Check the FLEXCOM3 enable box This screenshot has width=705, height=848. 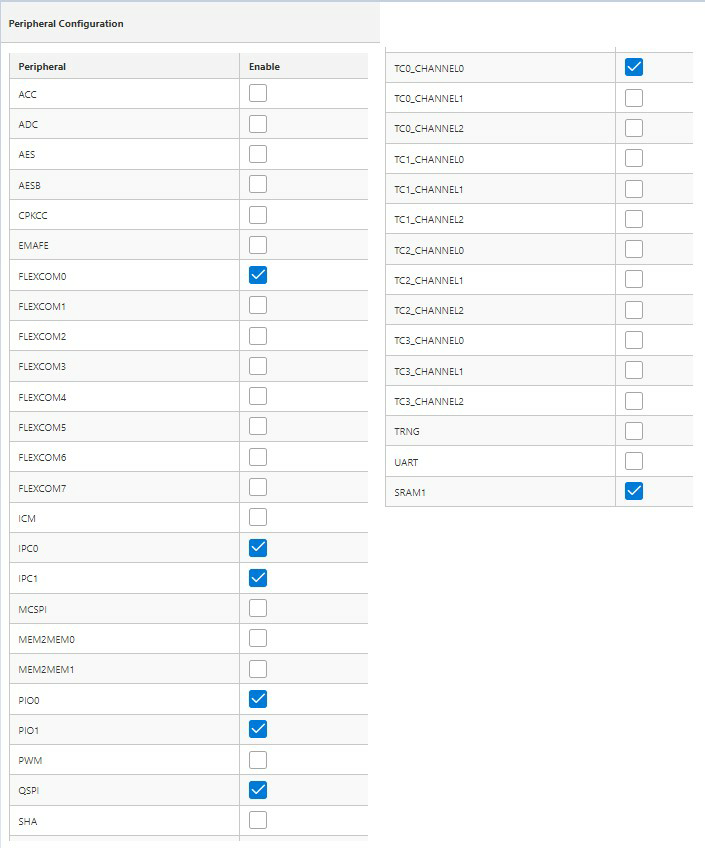point(258,366)
